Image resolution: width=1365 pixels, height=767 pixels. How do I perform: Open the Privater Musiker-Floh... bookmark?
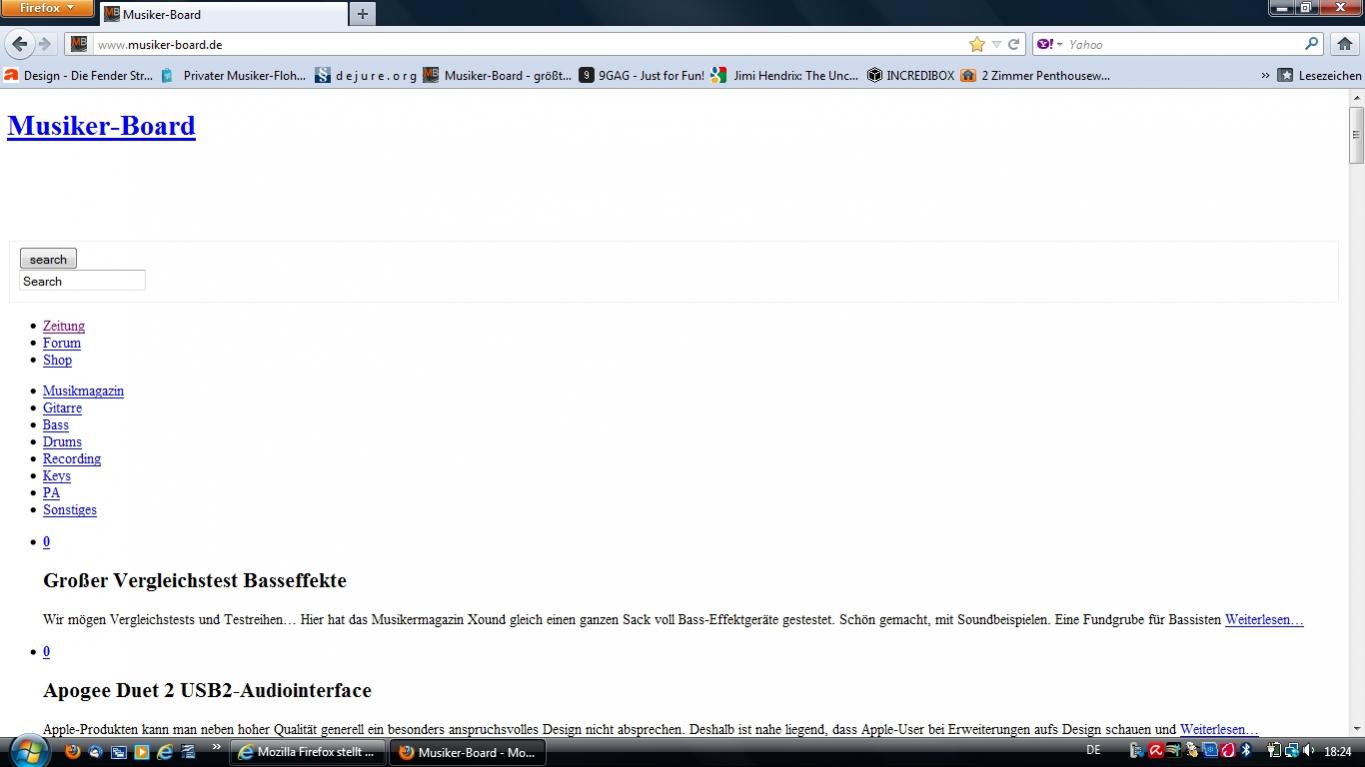point(234,75)
